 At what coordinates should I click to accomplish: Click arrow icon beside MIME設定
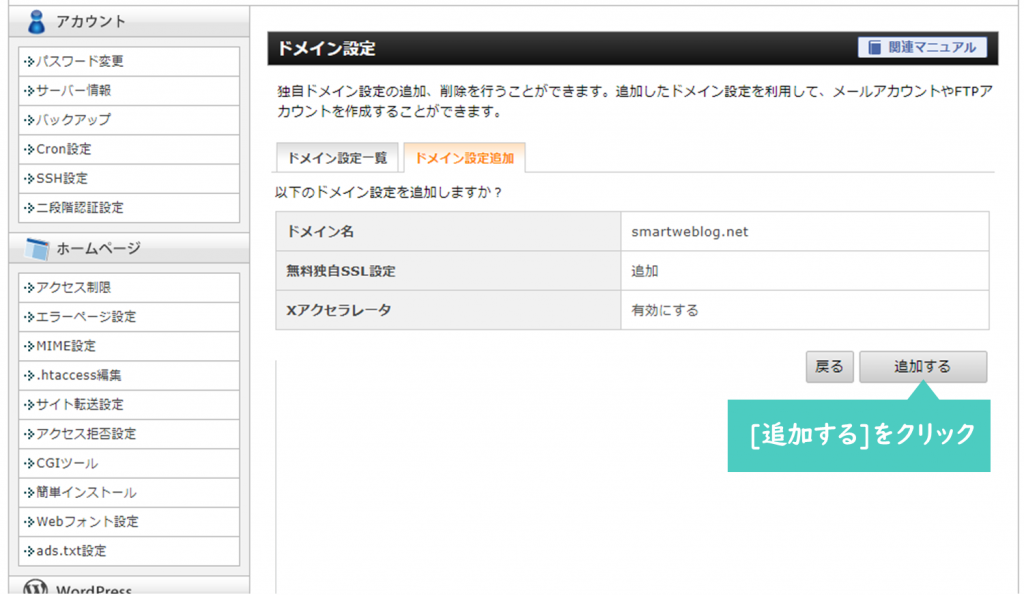29,346
